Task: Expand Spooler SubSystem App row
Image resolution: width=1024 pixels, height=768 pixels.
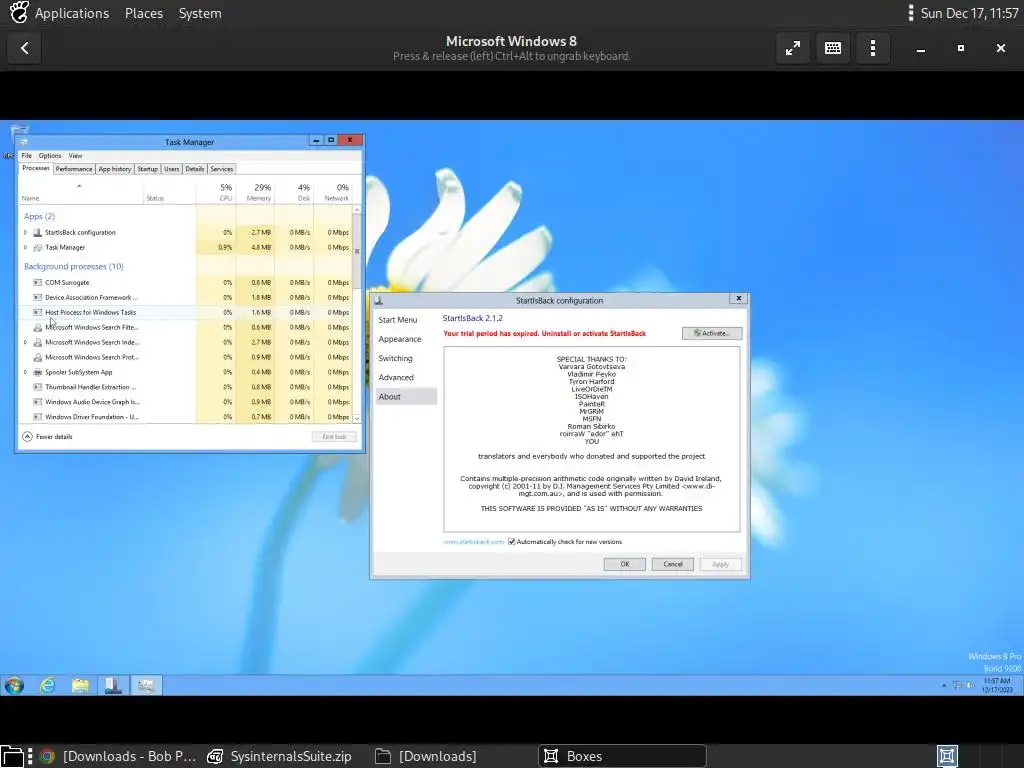Action: tap(25, 372)
